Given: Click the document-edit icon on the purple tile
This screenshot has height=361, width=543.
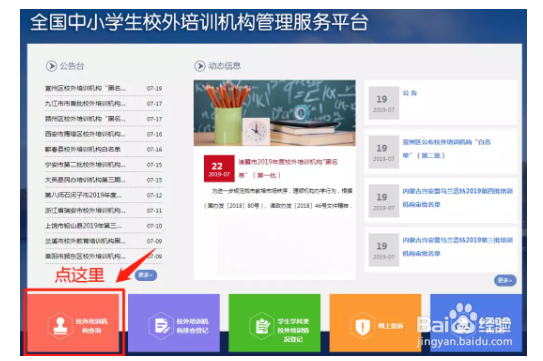Looking at the screenshot, I should click(161, 326).
